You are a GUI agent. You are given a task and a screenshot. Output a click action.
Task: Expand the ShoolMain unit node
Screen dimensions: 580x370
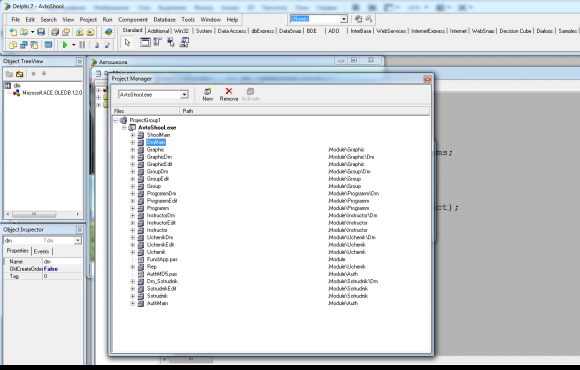tap(132, 135)
